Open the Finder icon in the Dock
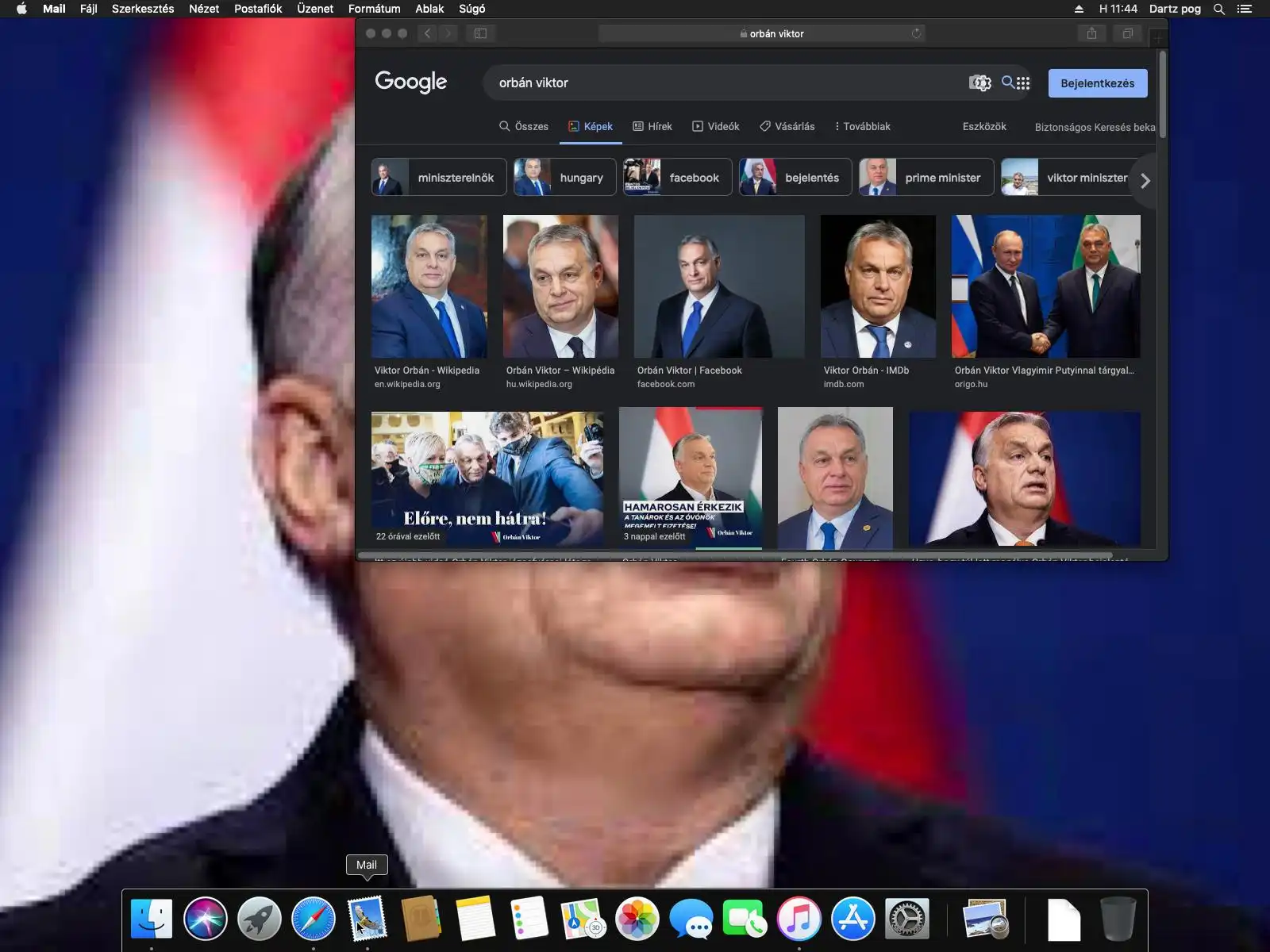Viewport: 1270px width, 952px height. pos(151,919)
